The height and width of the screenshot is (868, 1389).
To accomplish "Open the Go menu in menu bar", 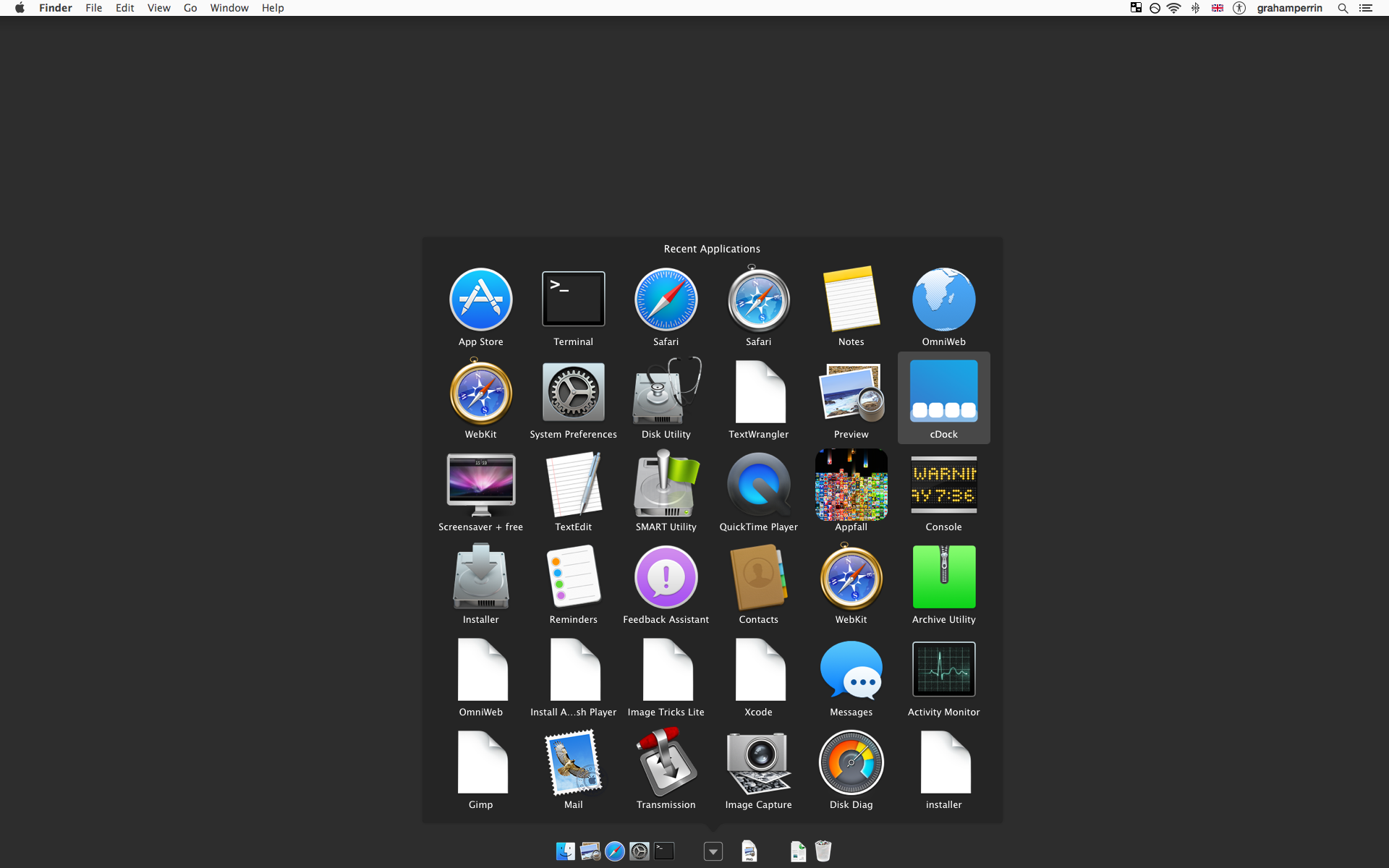I will 190,8.
